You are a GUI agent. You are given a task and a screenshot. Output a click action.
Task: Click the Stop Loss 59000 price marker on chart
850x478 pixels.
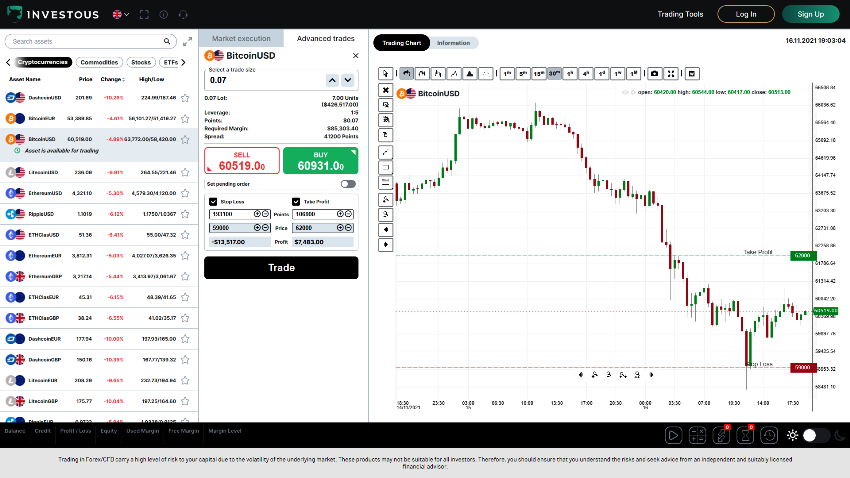(x=803, y=367)
